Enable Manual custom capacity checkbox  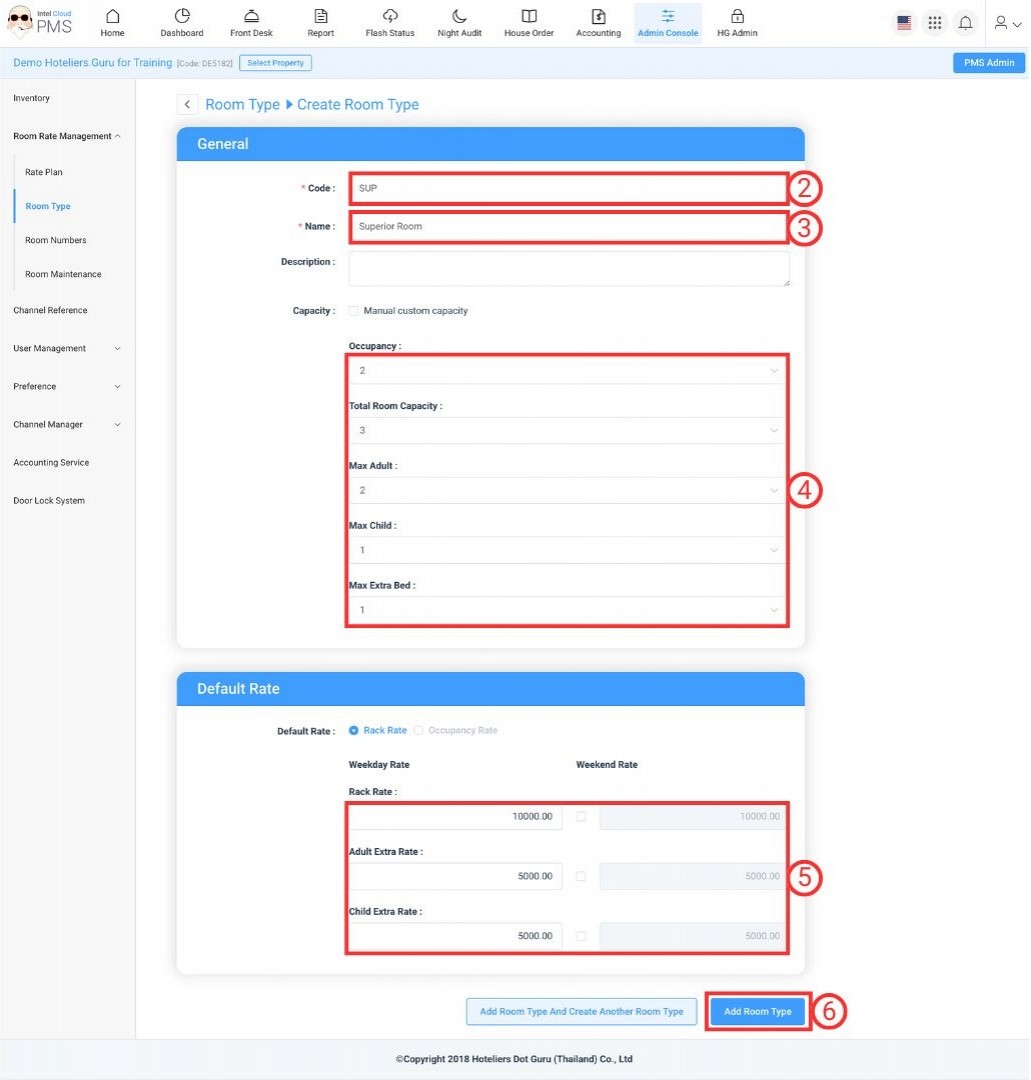(x=353, y=311)
